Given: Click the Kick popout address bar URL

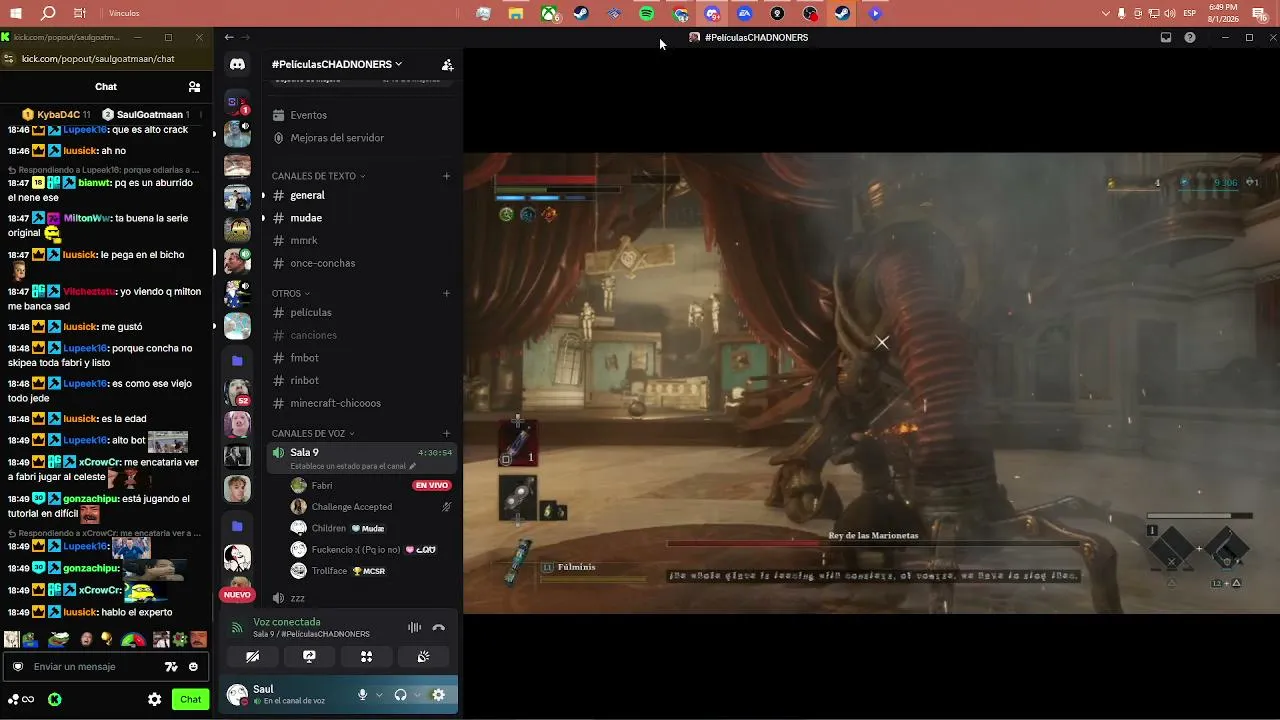Looking at the screenshot, I should 98,59.
